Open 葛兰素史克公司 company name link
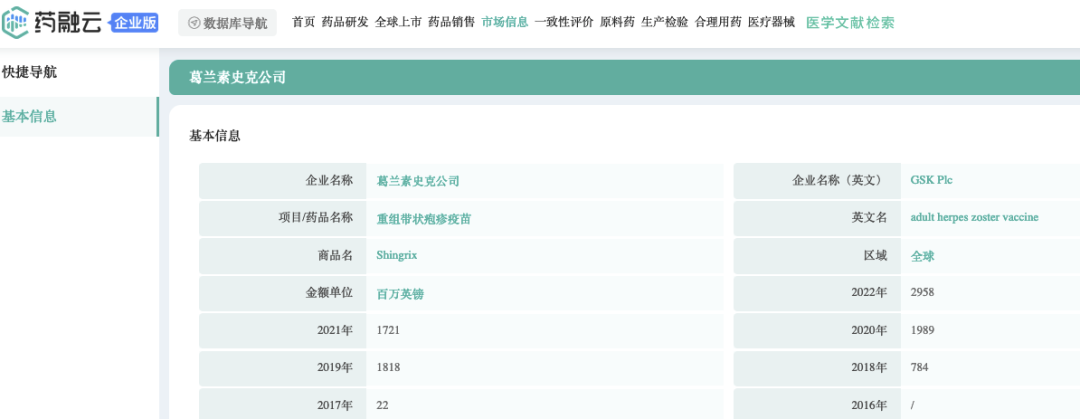The image size is (1080, 419). coord(418,181)
